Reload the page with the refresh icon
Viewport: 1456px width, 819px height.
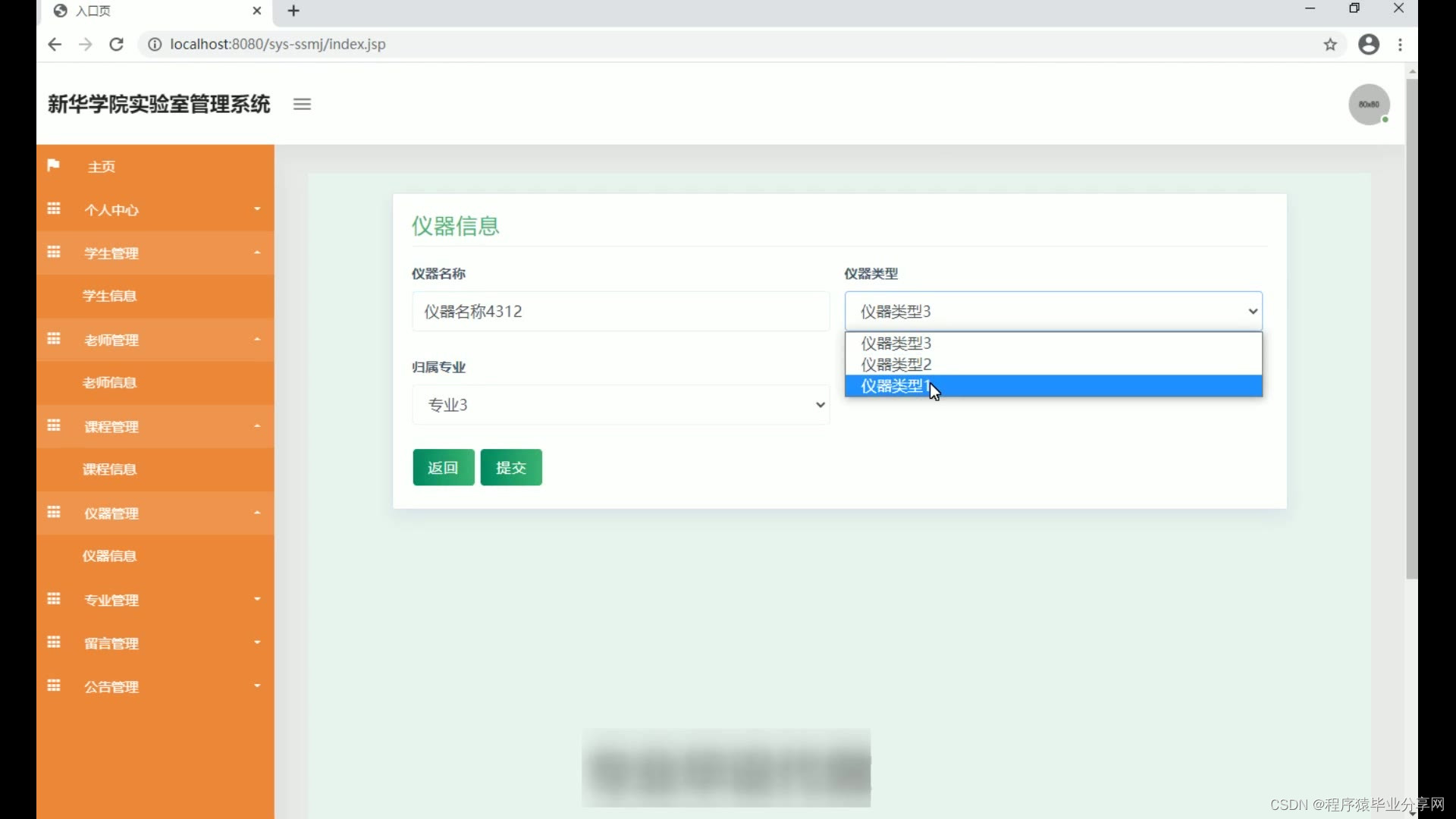click(116, 45)
